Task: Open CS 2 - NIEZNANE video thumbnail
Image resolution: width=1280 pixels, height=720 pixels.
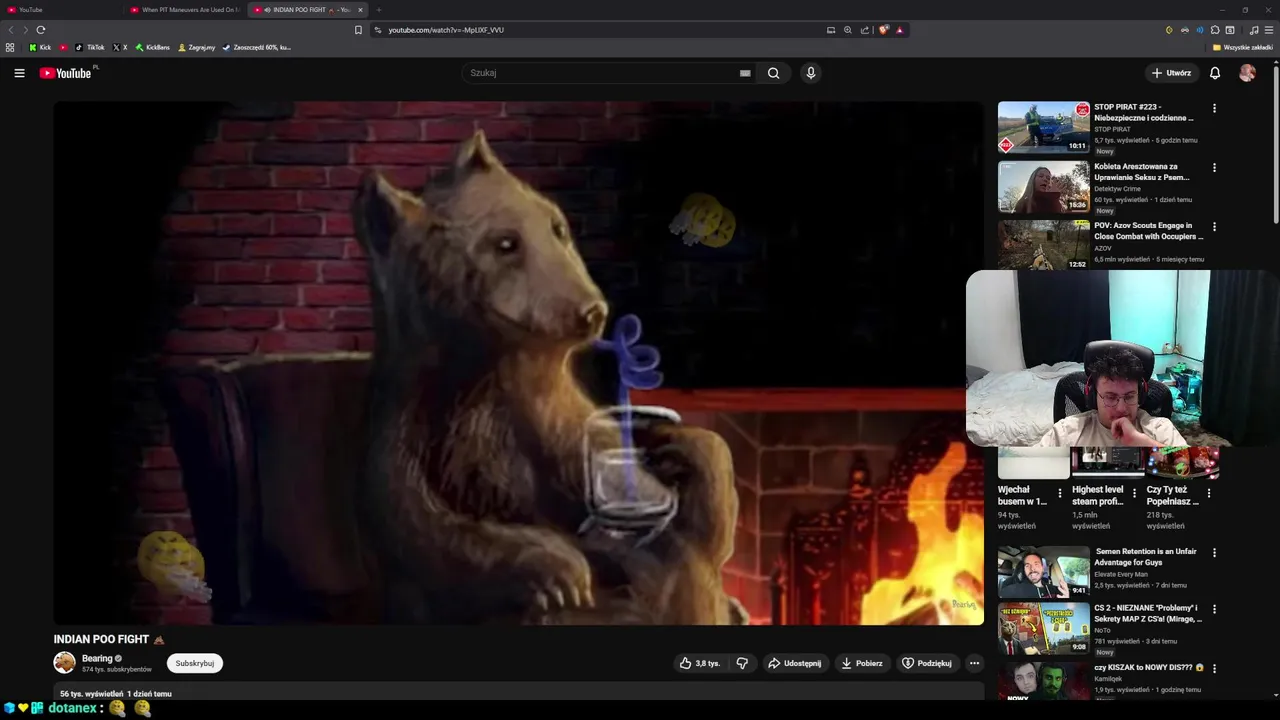Action: 1044,628
